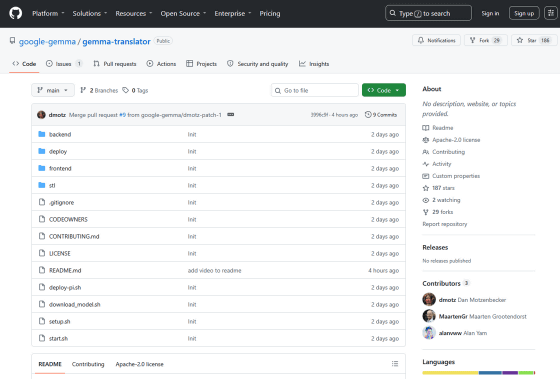Open the Platform menu
The width and height of the screenshot is (560, 379).
[x=48, y=14]
